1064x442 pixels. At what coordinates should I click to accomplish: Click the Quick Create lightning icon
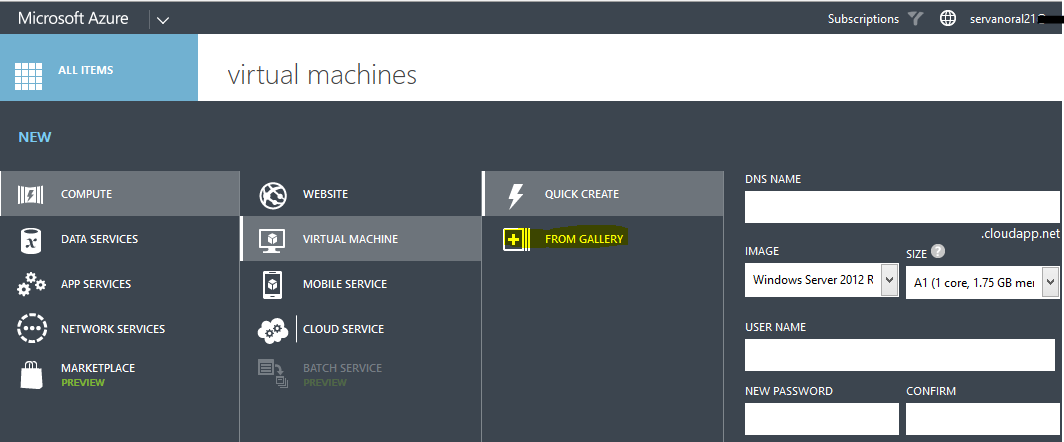(x=515, y=194)
